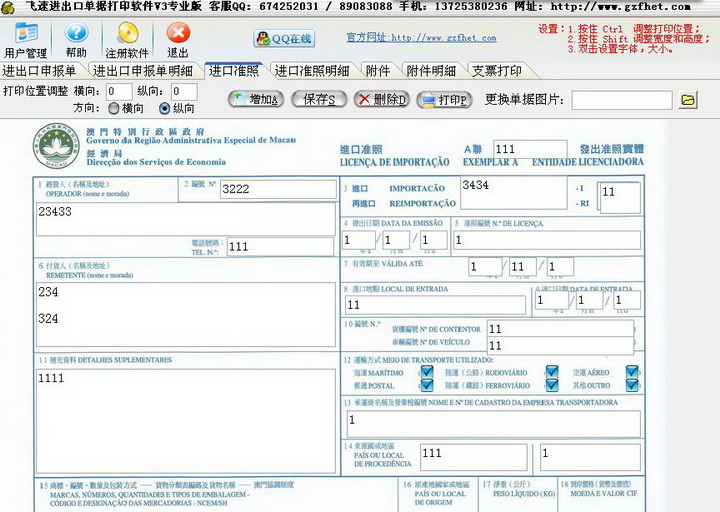Click VÁLIDA ATÉ day field

point(560,266)
